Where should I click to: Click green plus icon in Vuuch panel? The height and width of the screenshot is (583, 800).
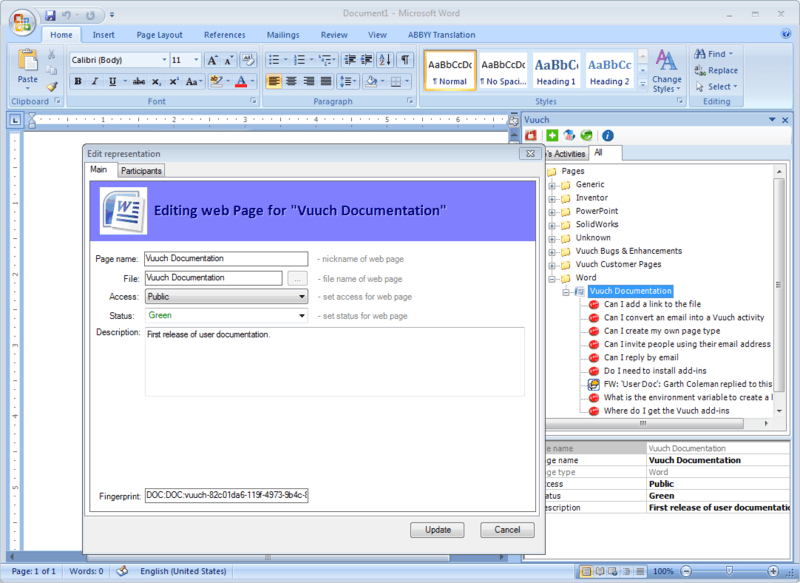click(552, 136)
